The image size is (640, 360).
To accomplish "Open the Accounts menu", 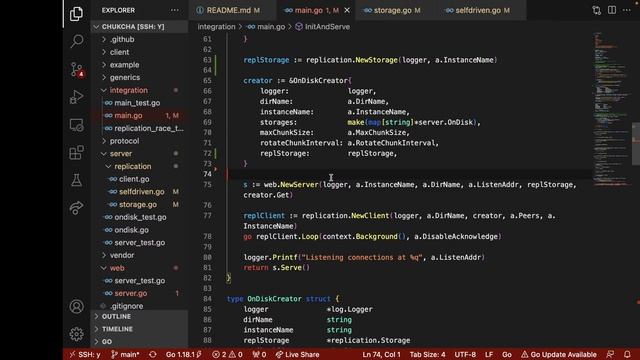I will [x=76, y=306].
